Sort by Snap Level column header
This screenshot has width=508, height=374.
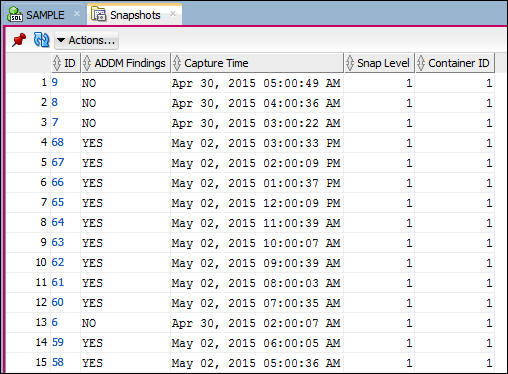click(x=379, y=63)
